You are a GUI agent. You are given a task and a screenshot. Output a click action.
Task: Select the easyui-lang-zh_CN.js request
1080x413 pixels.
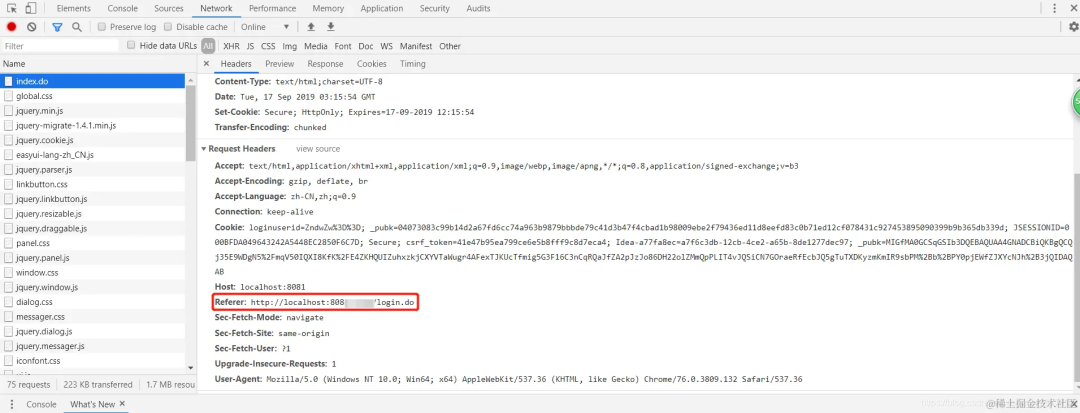[x=93, y=154]
